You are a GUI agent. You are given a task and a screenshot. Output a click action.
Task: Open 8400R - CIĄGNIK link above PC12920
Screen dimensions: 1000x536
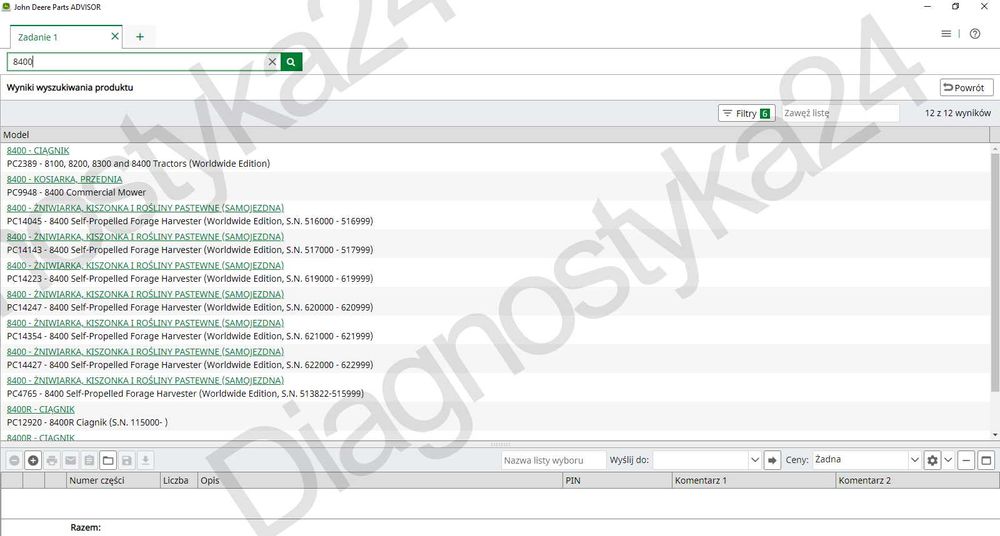tap(41, 409)
